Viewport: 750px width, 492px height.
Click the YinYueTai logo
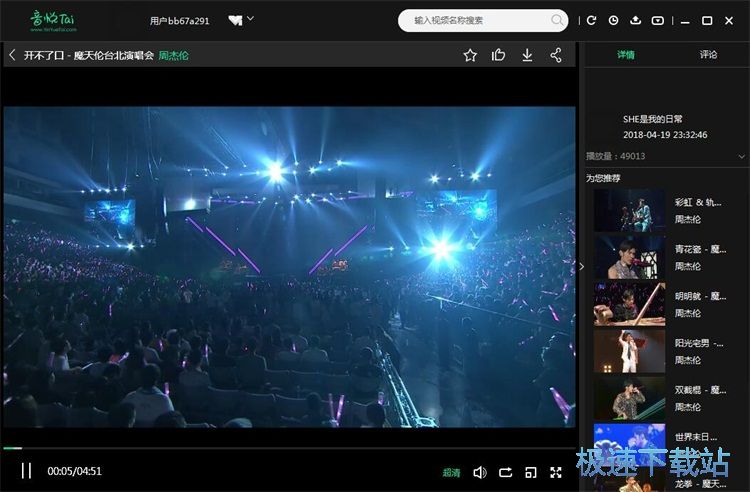coord(53,21)
